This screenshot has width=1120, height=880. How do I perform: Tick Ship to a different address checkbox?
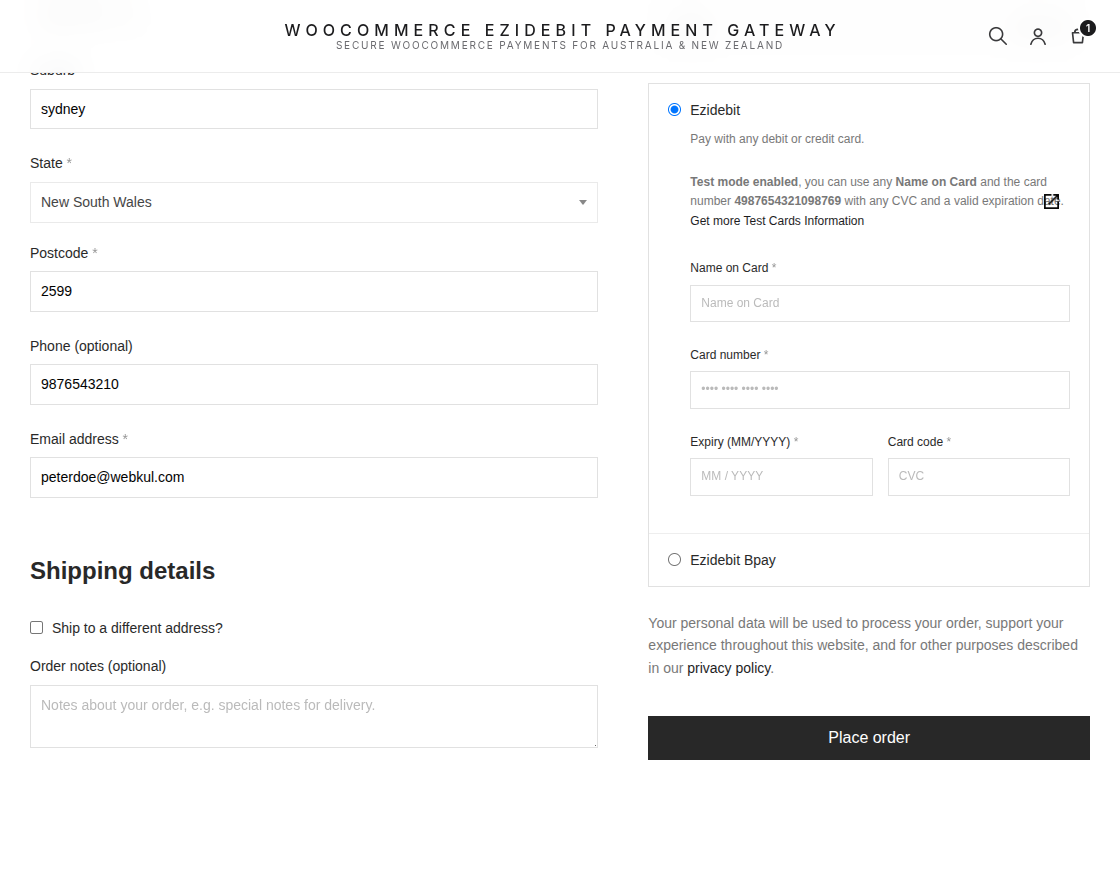click(x=36, y=627)
